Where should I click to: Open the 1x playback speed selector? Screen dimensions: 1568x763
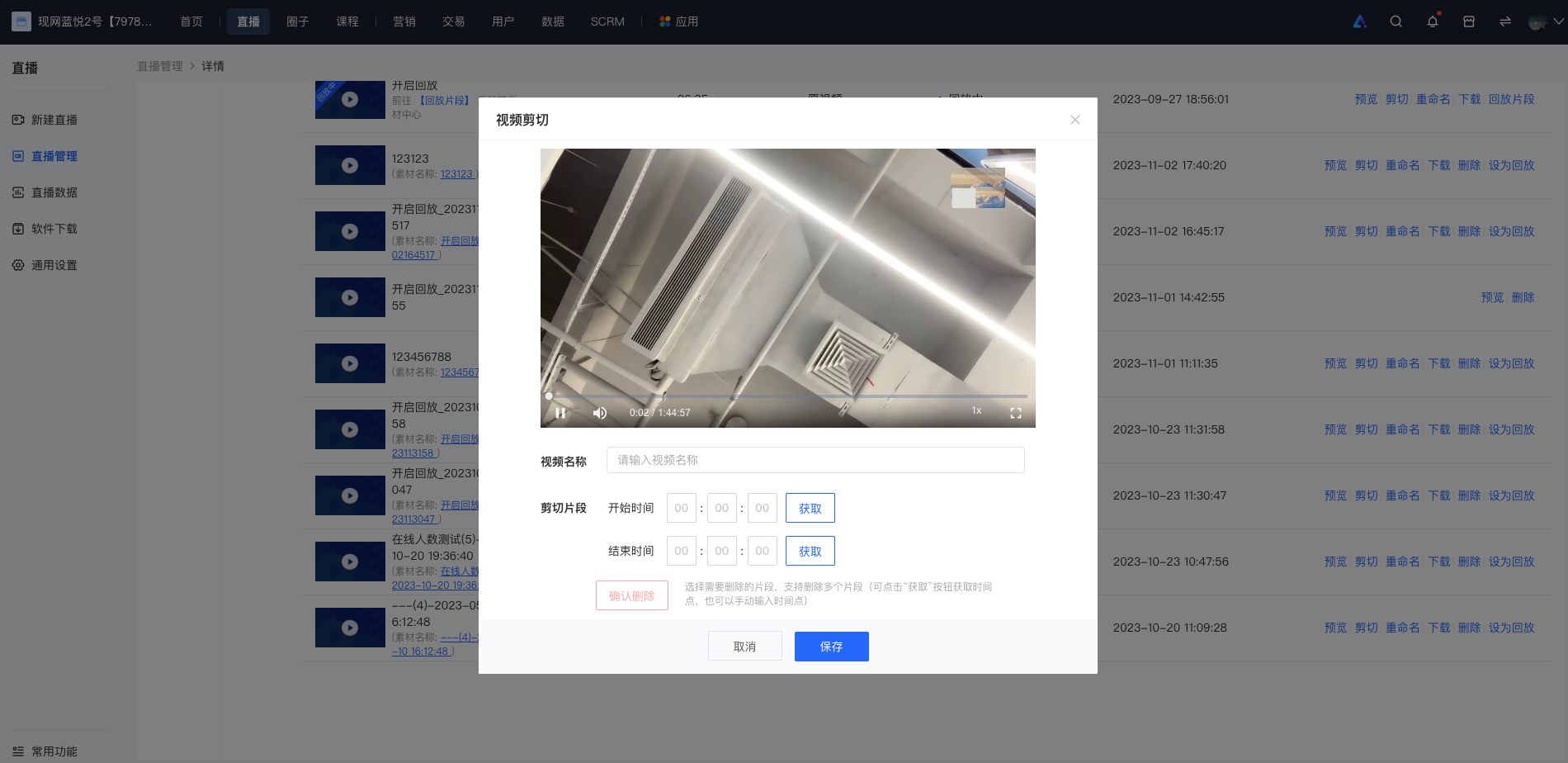pyautogui.click(x=976, y=410)
